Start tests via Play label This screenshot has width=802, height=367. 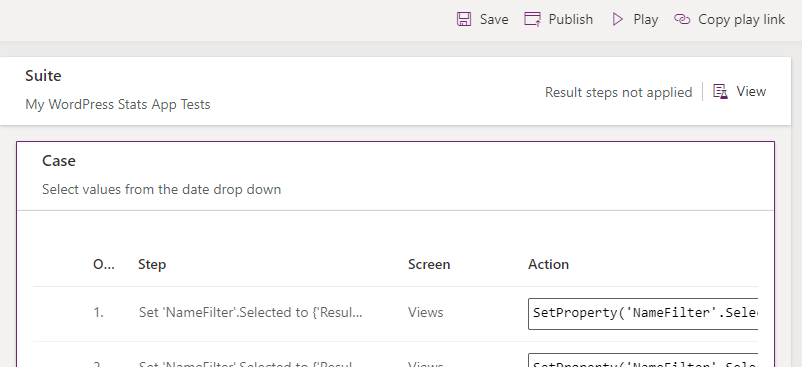645,19
